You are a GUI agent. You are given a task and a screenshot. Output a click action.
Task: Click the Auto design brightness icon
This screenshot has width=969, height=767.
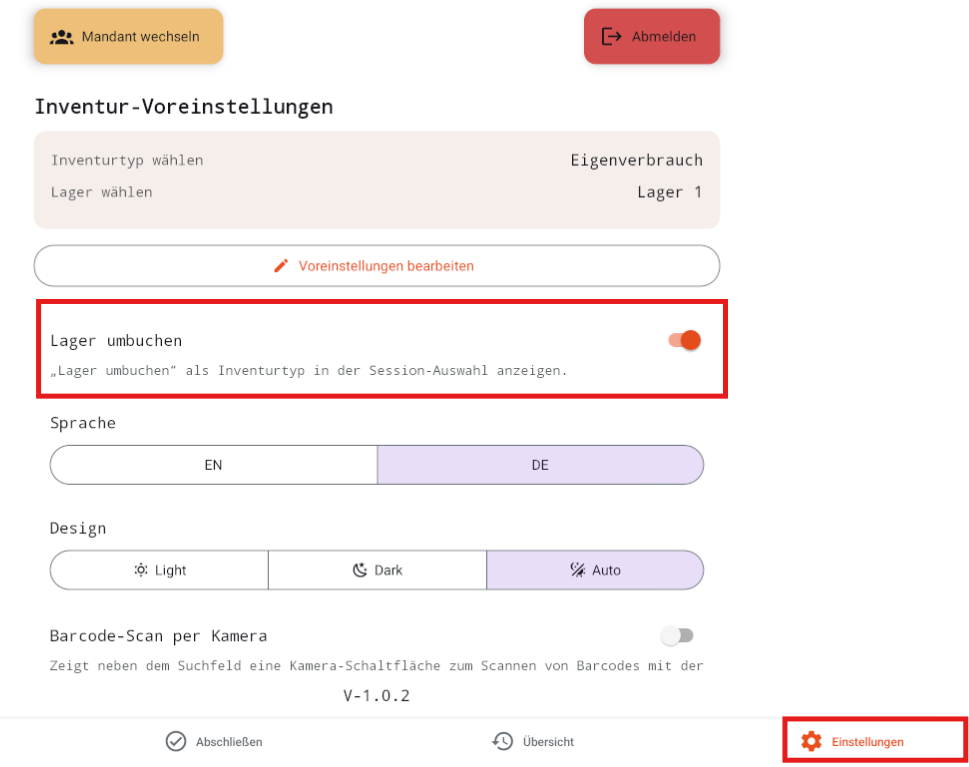click(x=578, y=570)
